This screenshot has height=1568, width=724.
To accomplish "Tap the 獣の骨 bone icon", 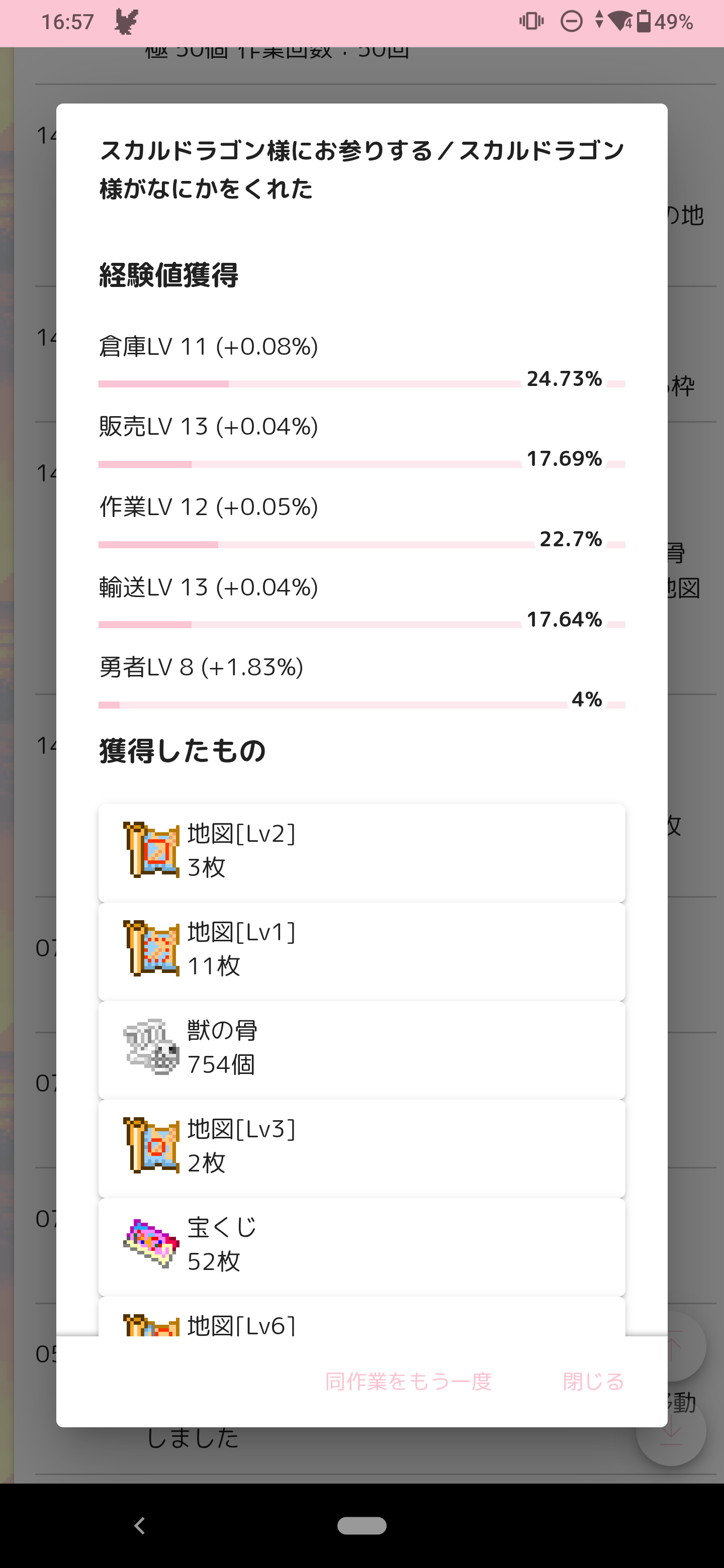I will coord(151,1047).
